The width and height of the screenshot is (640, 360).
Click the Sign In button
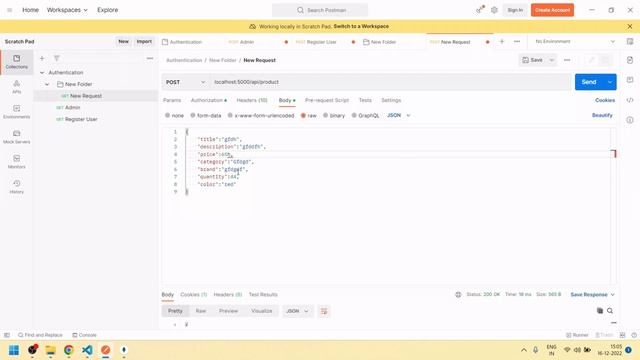pyautogui.click(x=515, y=10)
